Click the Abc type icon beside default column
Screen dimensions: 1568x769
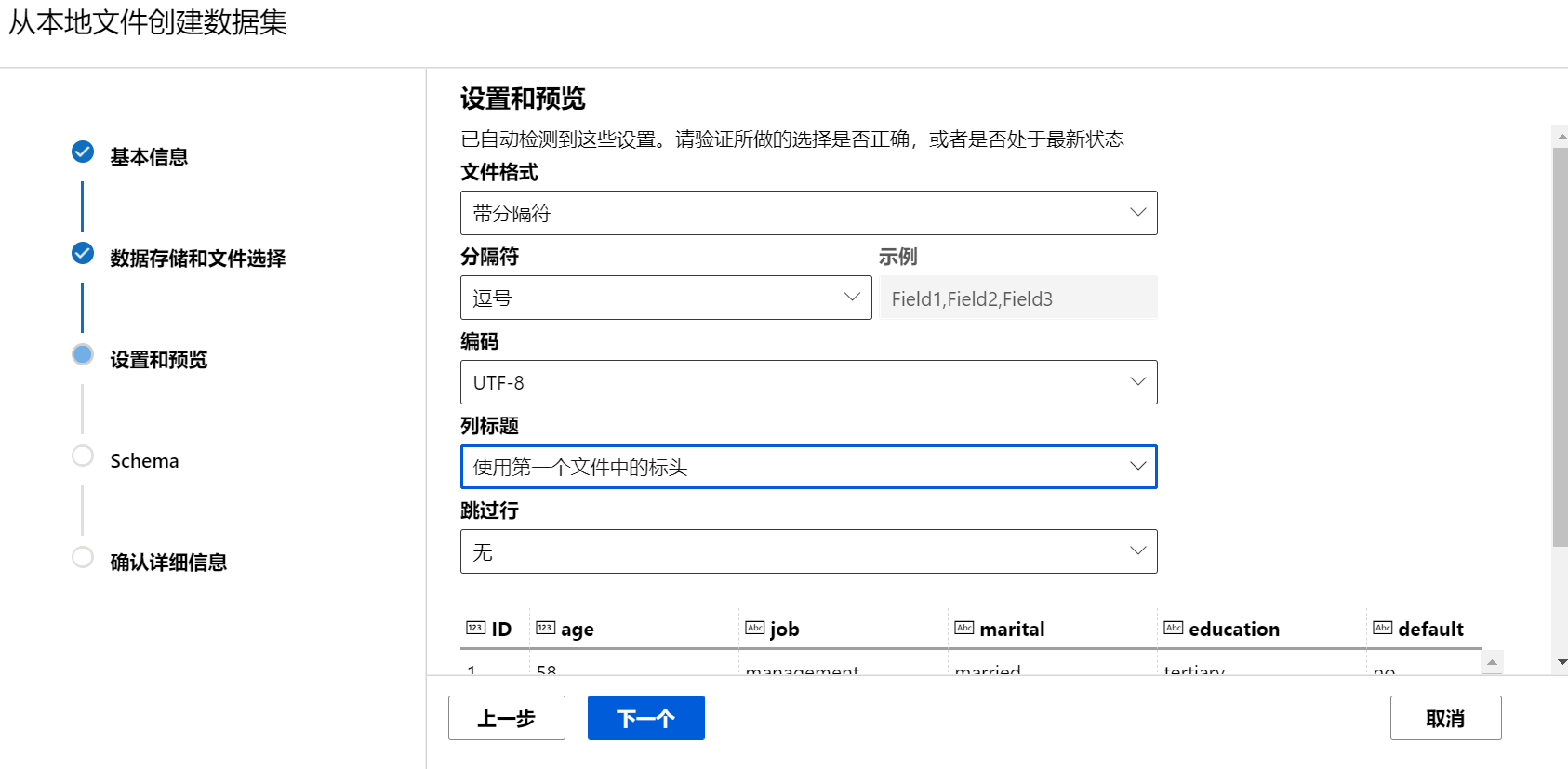click(x=1382, y=628)
